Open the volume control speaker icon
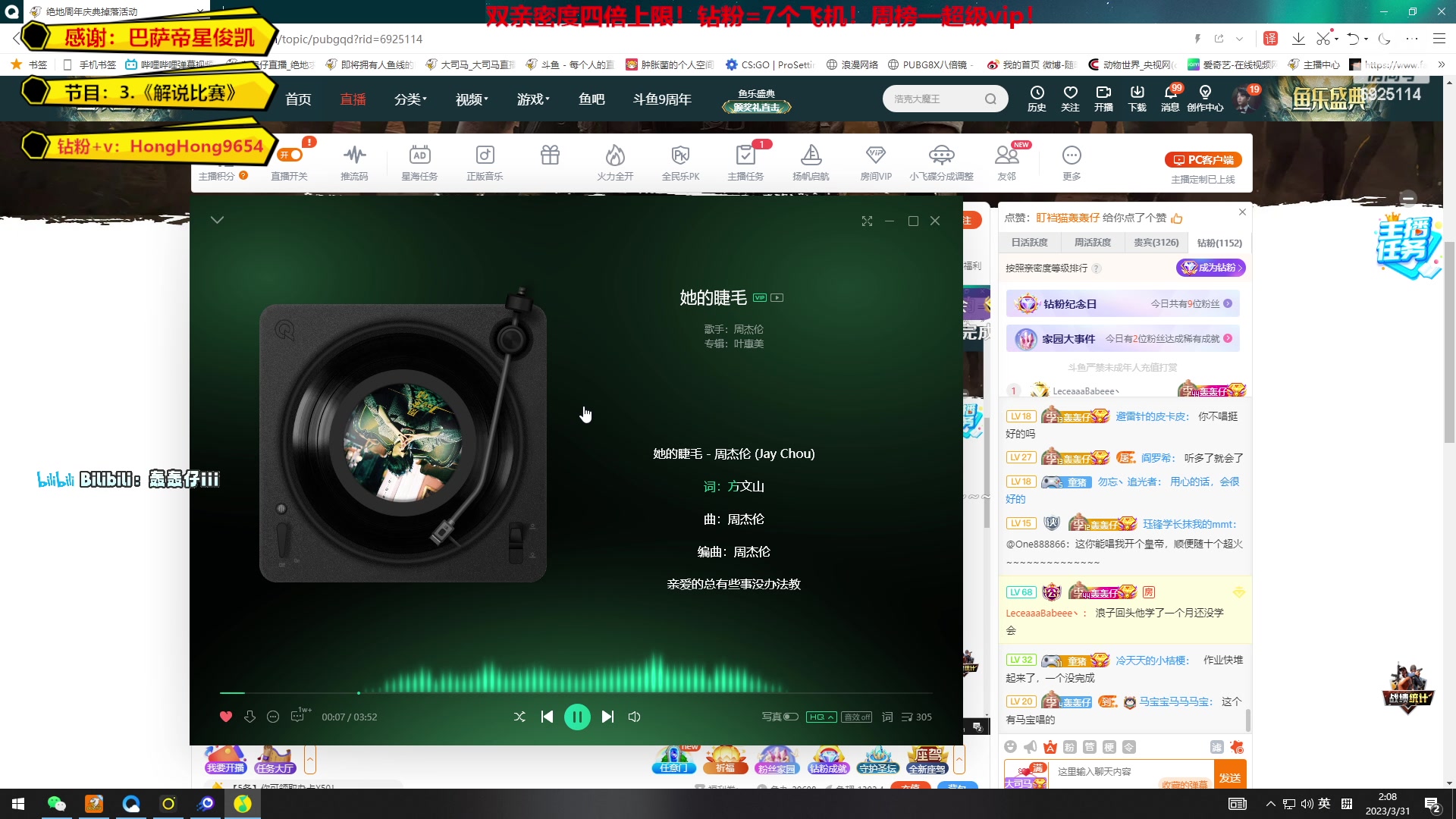 (635, 717)
